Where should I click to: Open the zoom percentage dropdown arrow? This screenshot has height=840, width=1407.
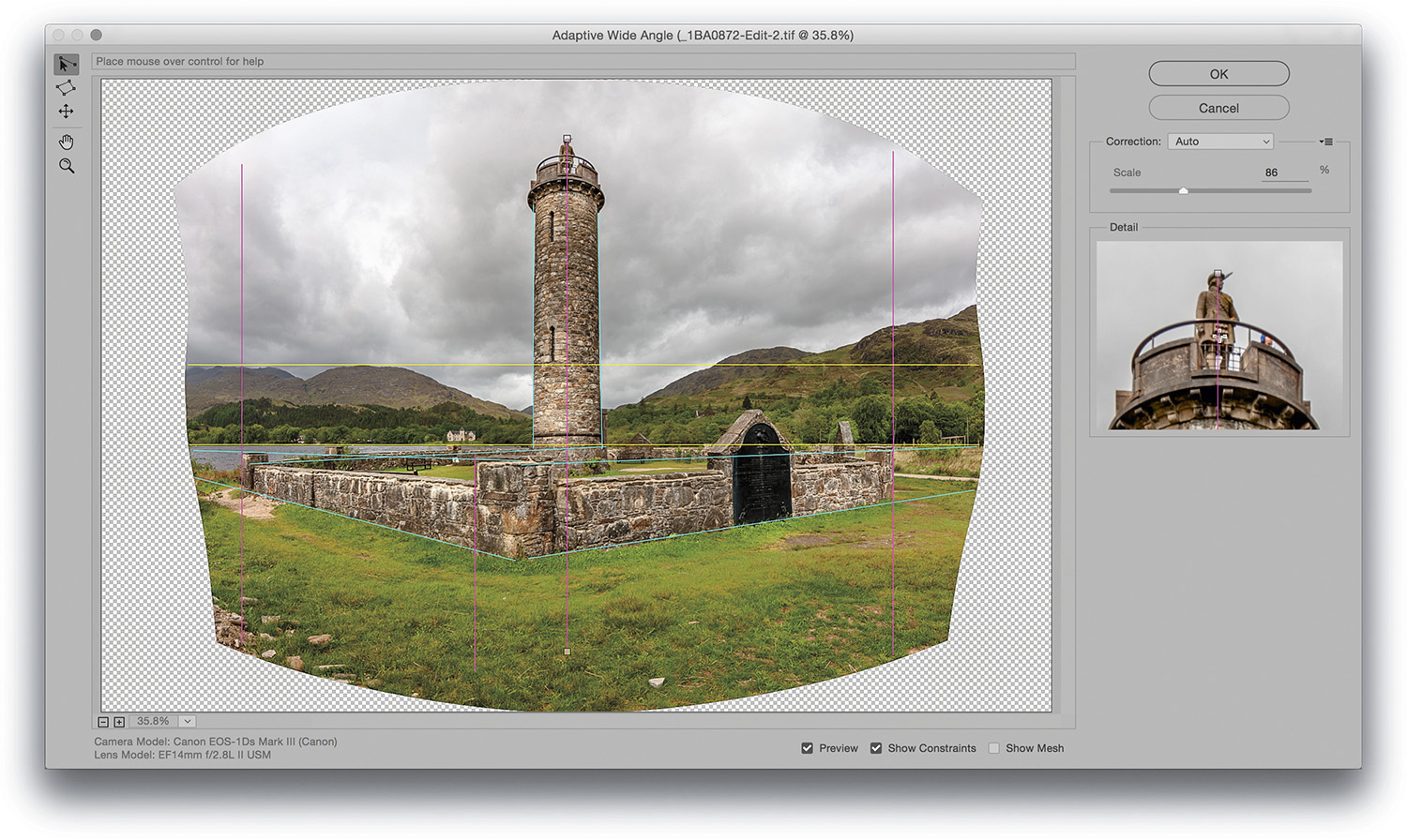pos(188,722)
